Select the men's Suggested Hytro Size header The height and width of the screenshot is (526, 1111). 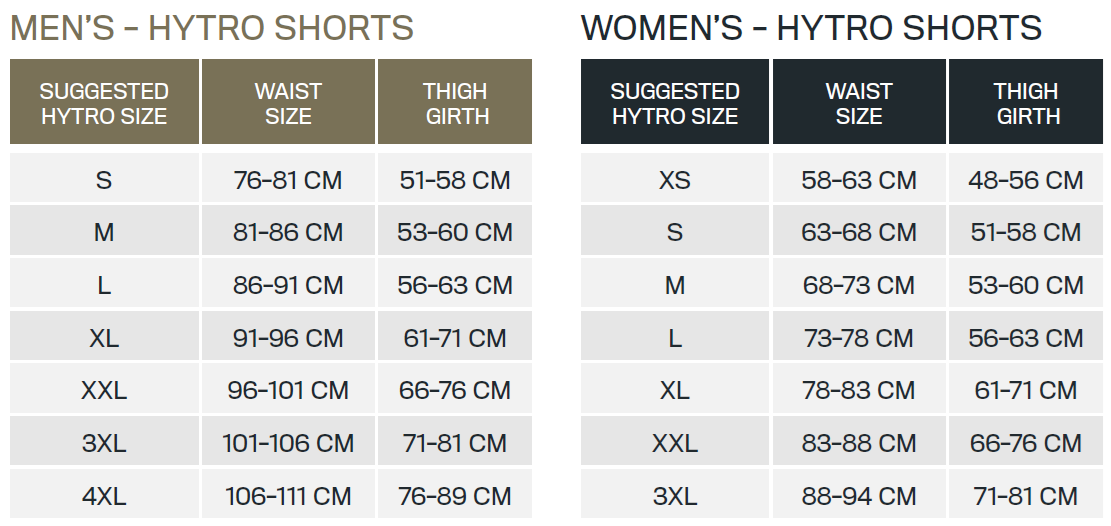(x=104, y=103)
